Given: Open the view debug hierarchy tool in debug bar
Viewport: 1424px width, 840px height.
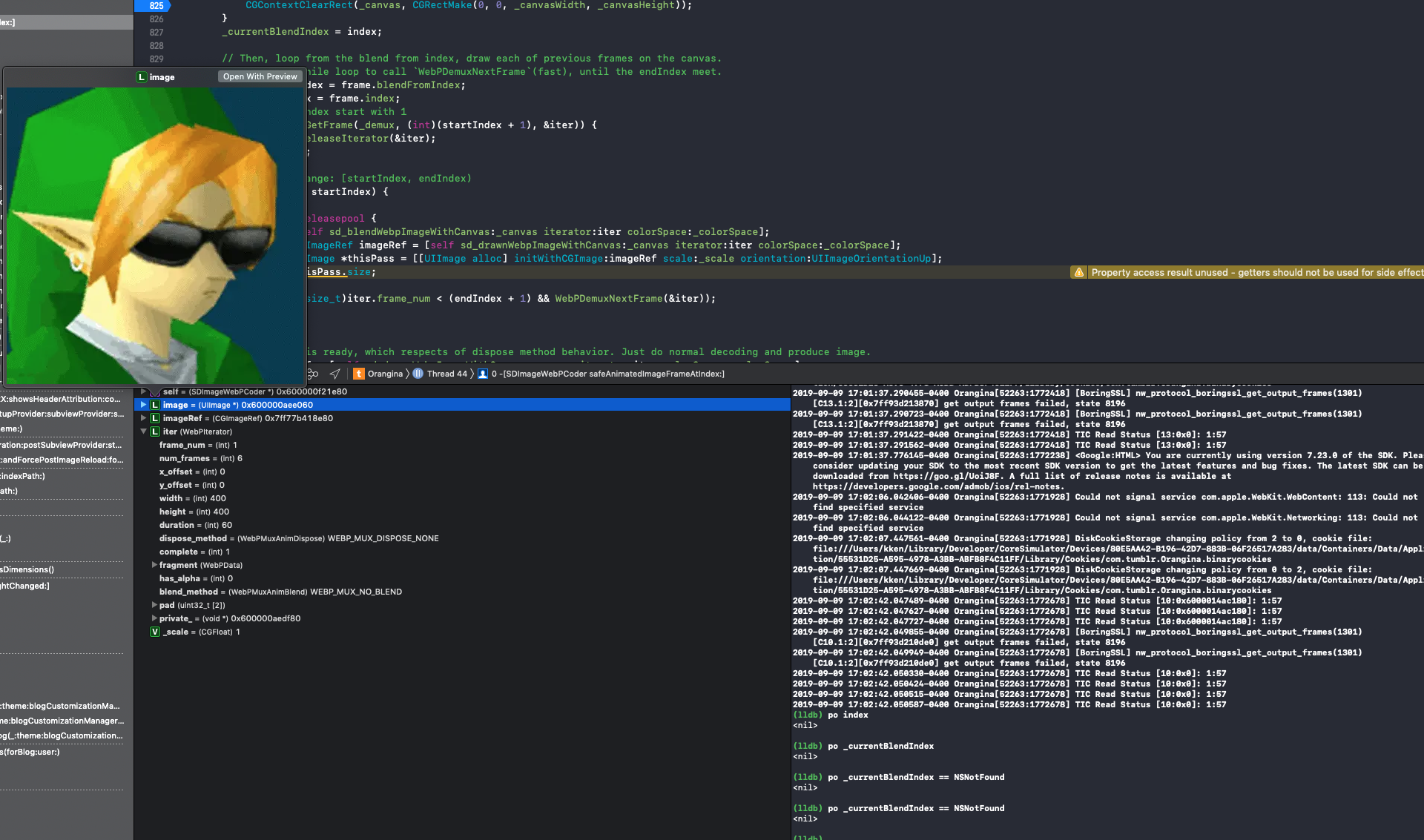Looking at the screenshot, I should [313, 374].
